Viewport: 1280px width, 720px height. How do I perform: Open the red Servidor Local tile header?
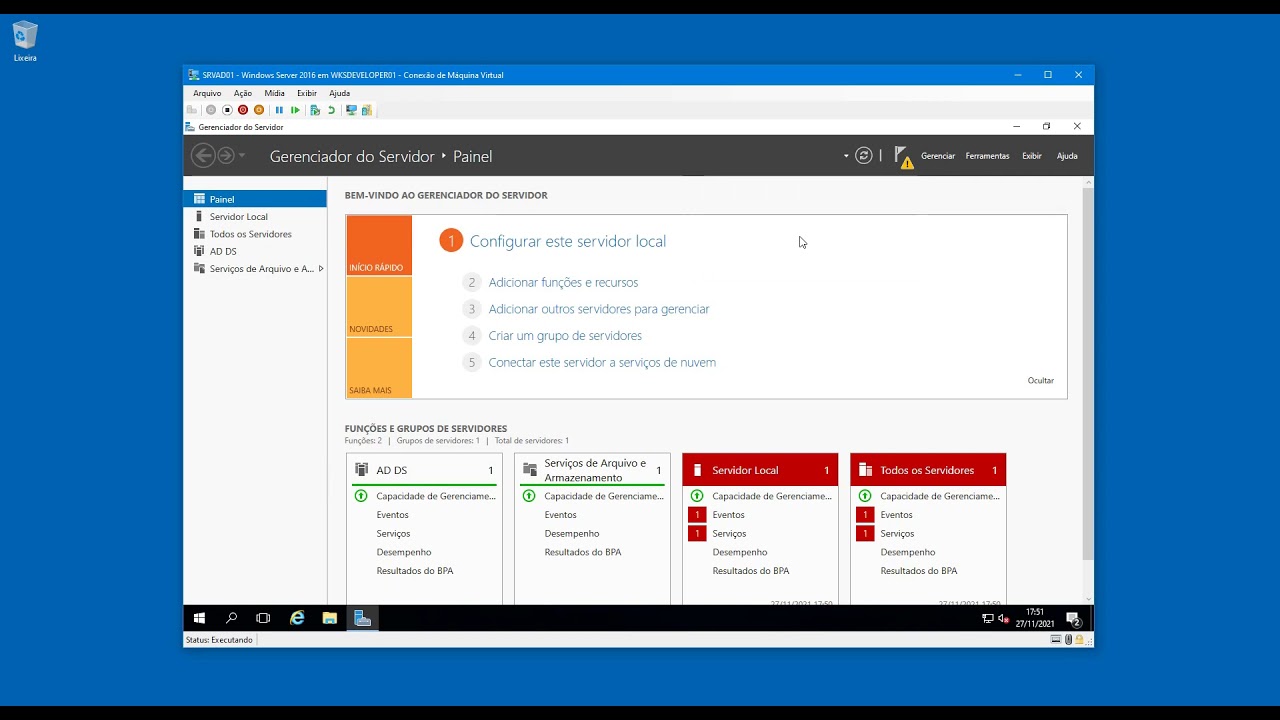tap(760, 470)
